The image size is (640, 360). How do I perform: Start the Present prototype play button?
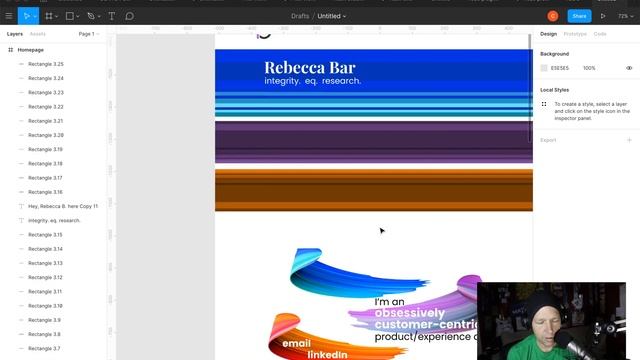click(603, 16)
